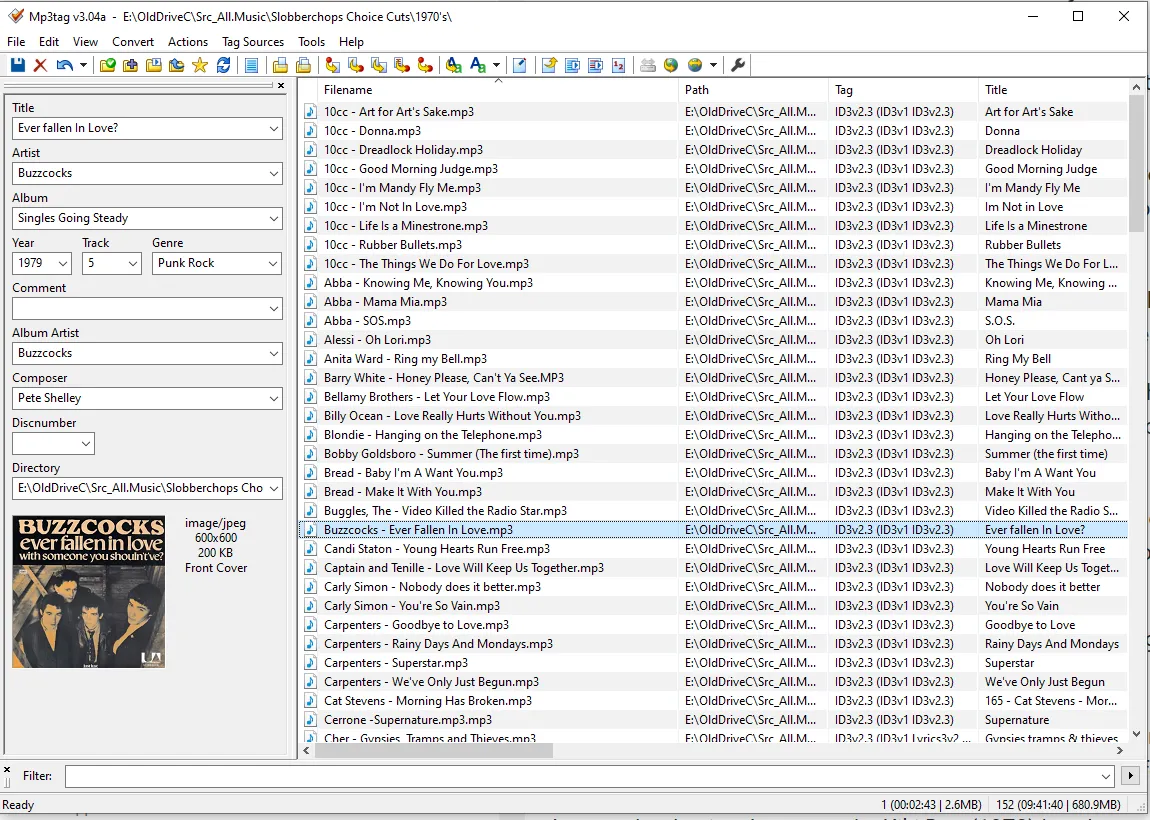Image resolution: width=1150 pixels, height=820 pixels.
Task: Click the Text file - Tag converter icon
Action: click(x=402, y=65)
